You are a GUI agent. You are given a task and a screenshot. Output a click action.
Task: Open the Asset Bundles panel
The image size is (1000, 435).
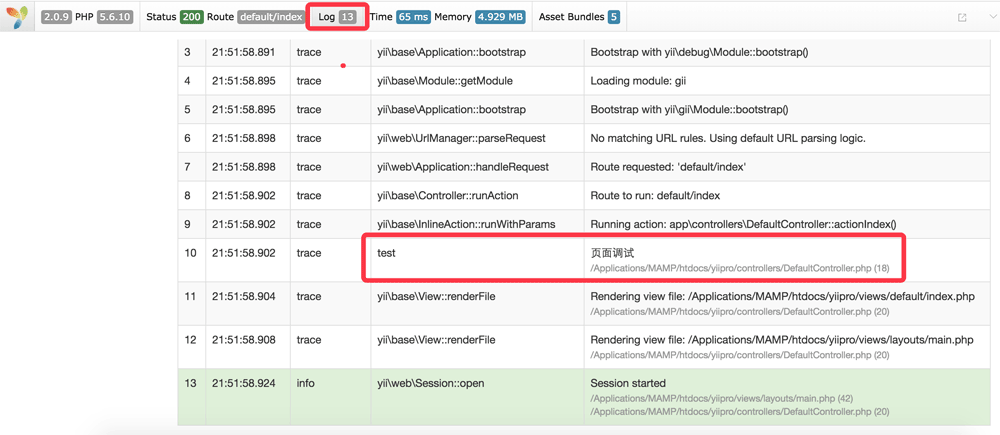579,17
